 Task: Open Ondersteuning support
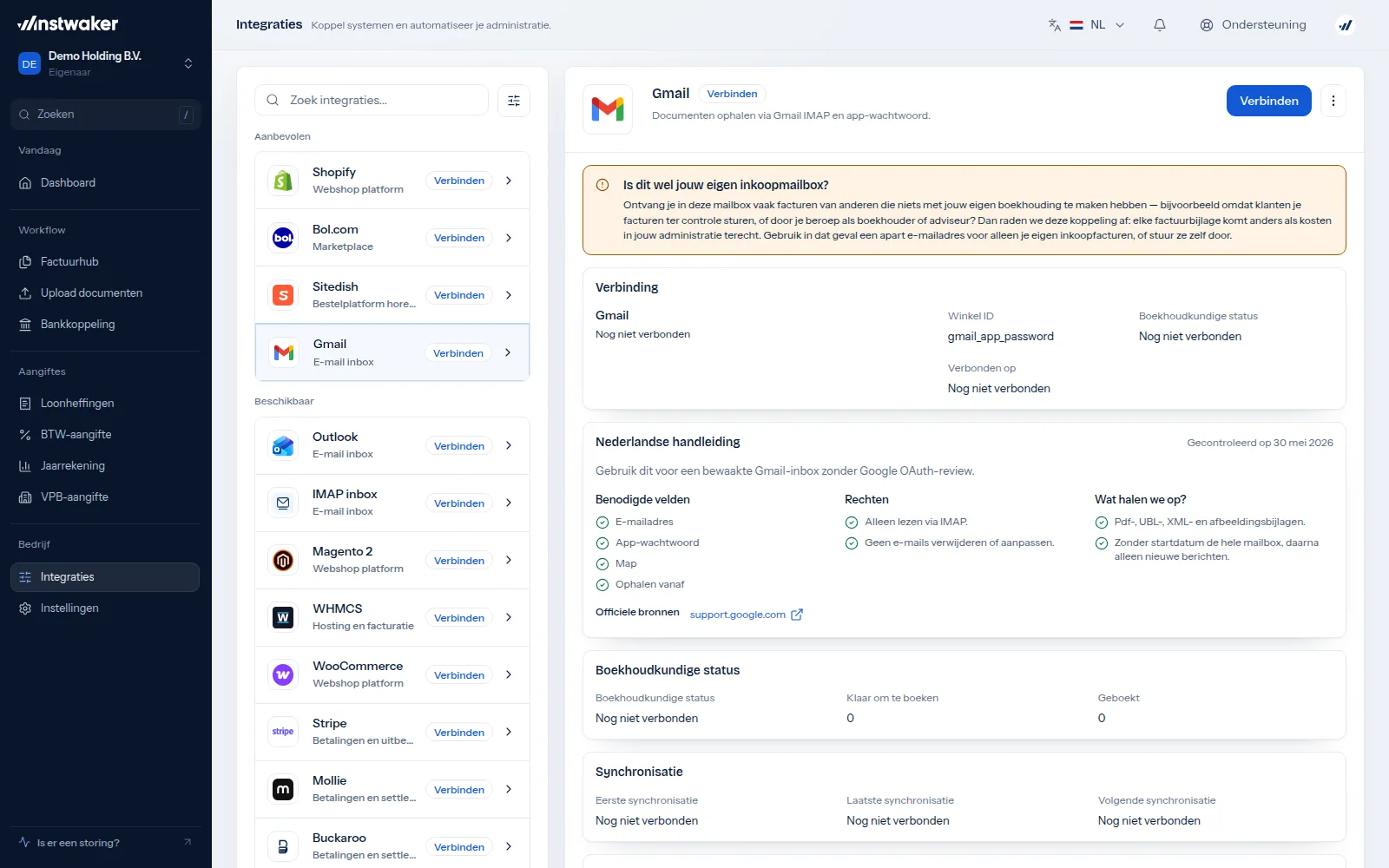(x=1253, y=25)
